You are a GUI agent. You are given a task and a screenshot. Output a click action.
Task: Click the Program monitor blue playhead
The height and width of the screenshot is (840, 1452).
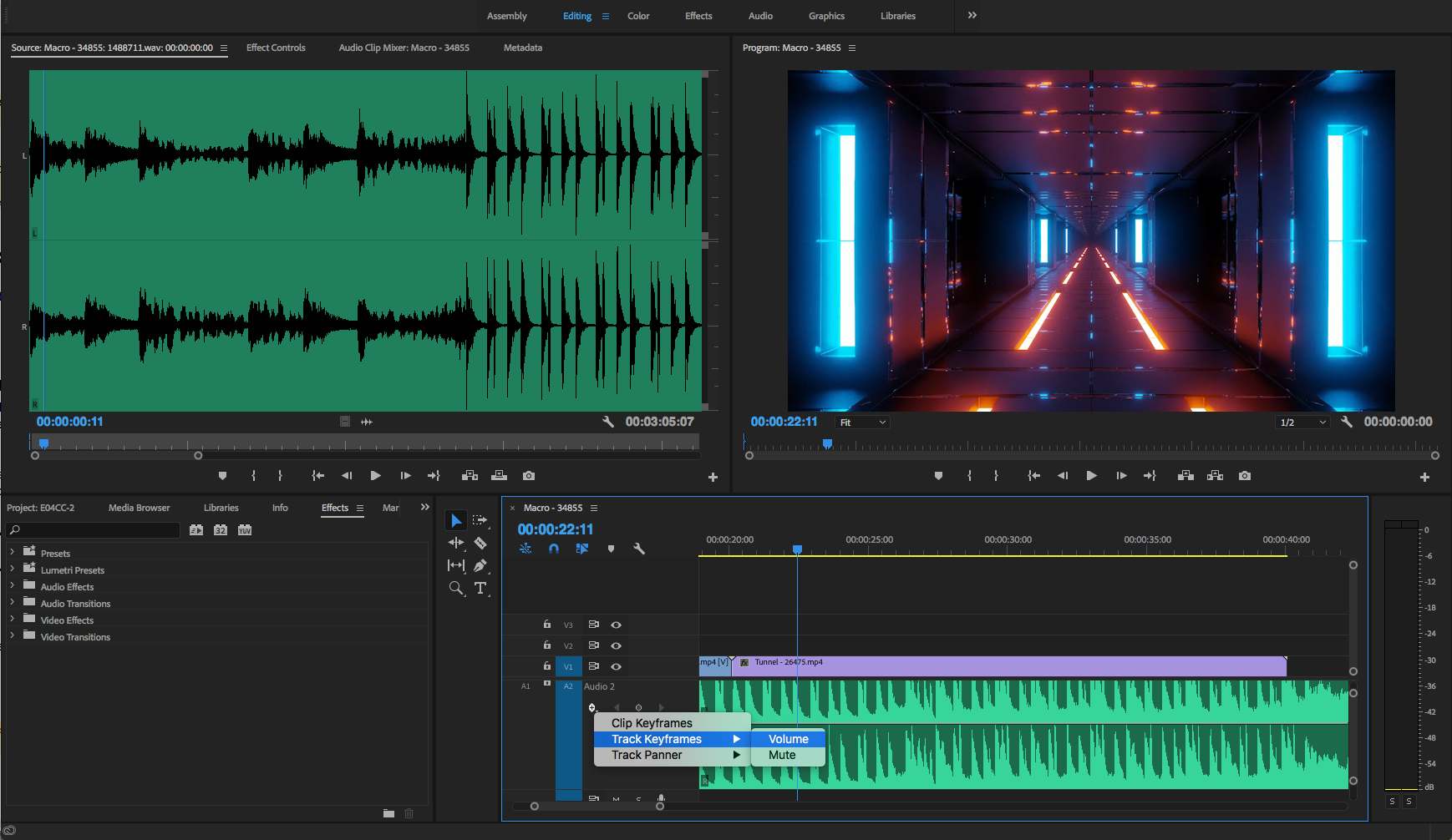pyautogui.click(x=827, y=443)
